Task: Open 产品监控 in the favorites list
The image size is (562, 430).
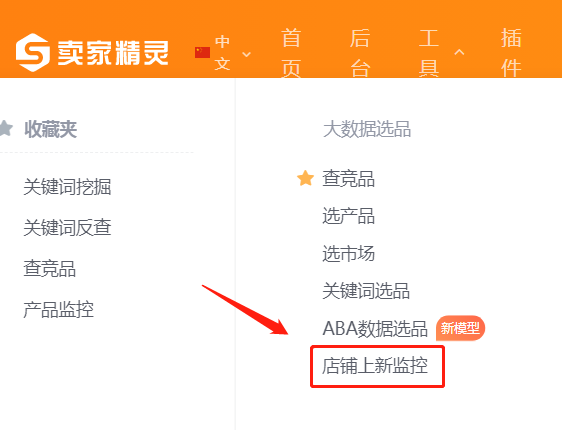Action: [x=58, y=310]
